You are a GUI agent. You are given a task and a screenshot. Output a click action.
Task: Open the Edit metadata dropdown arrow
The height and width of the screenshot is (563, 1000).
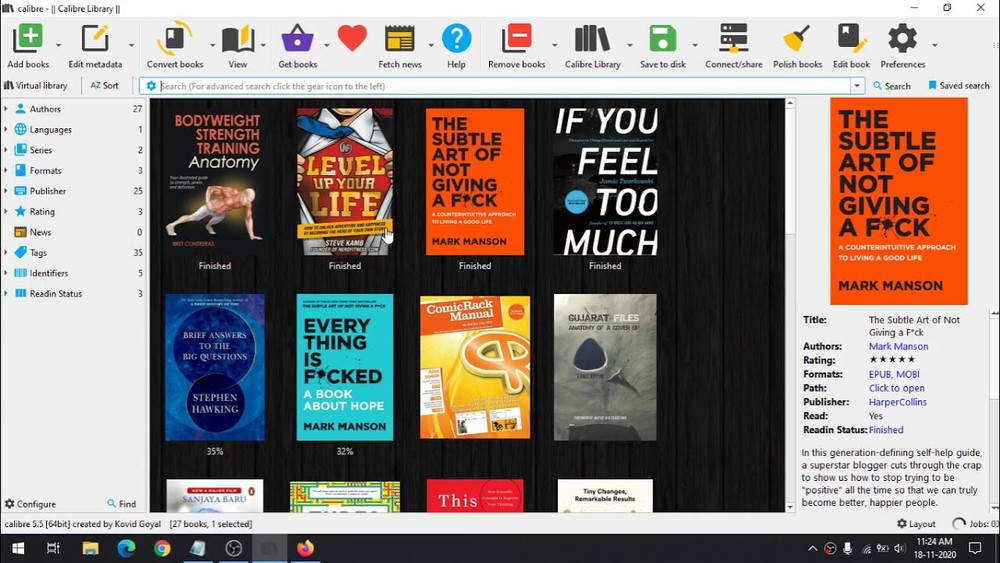[131, 45]
